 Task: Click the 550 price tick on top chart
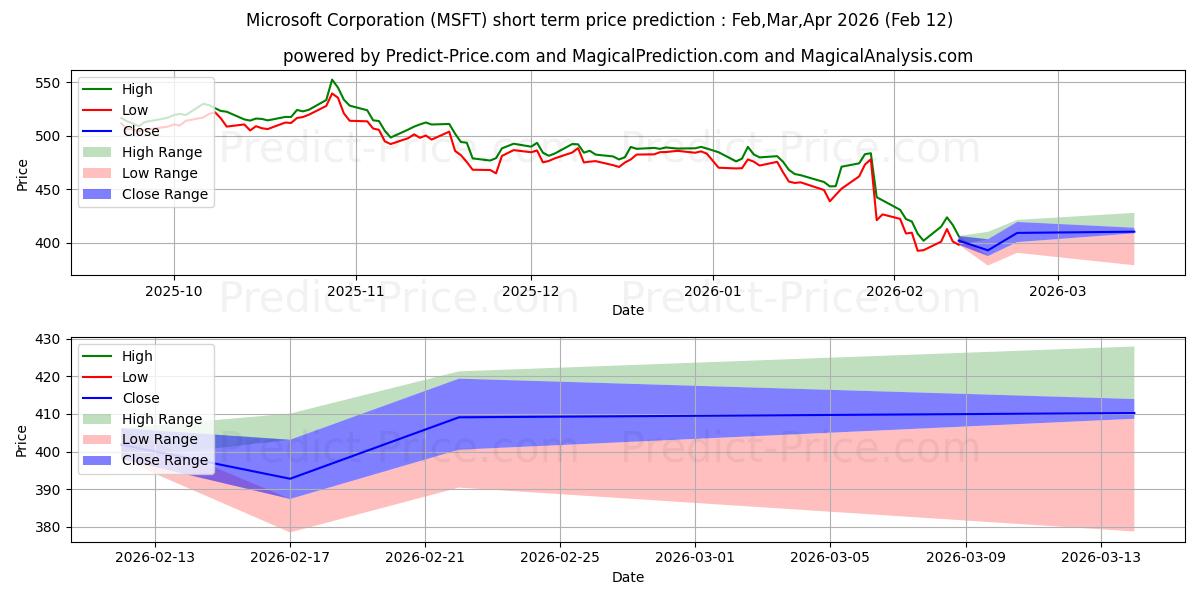47,83
